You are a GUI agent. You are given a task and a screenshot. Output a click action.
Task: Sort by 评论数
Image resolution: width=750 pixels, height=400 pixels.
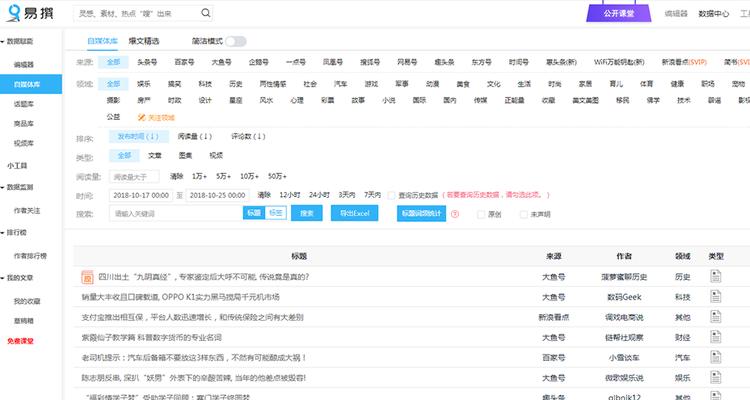tap(248, 136)
